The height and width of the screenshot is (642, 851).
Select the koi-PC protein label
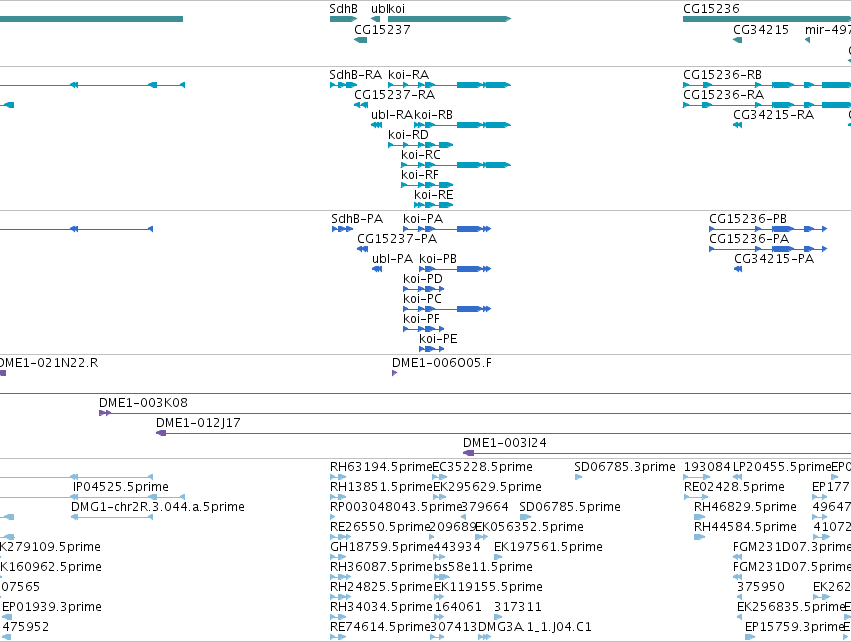(x=422, y=299)
